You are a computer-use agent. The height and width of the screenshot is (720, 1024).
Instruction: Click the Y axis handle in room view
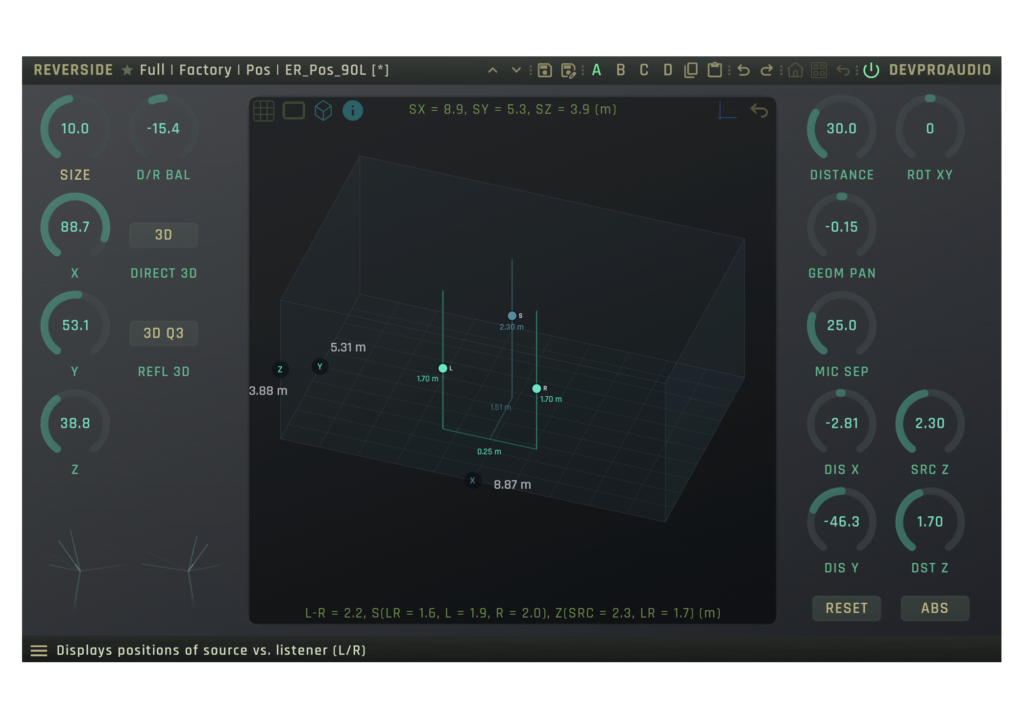pyautogui.click(x=319, y=367)
